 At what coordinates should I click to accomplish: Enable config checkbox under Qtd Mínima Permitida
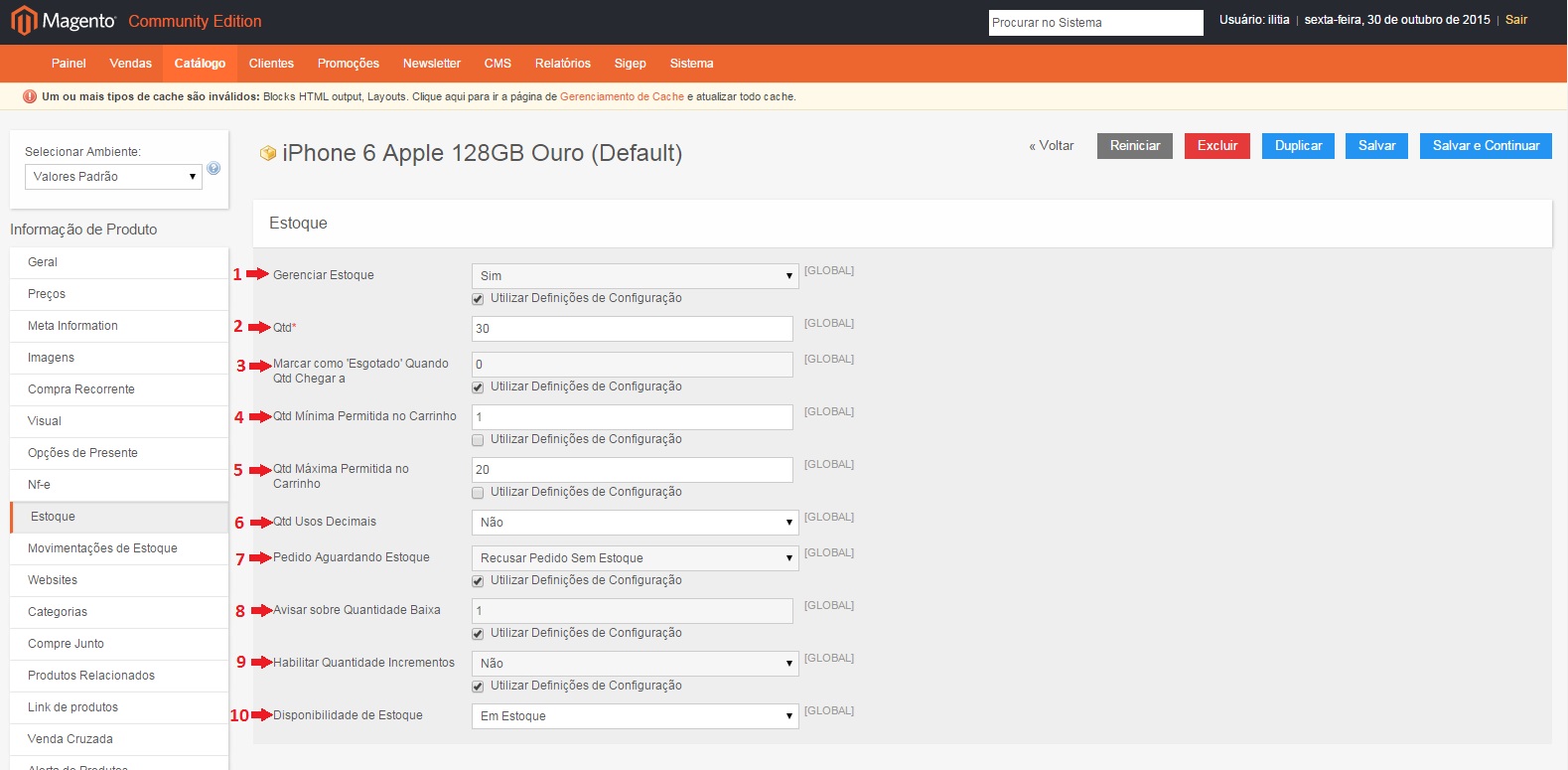478,440
